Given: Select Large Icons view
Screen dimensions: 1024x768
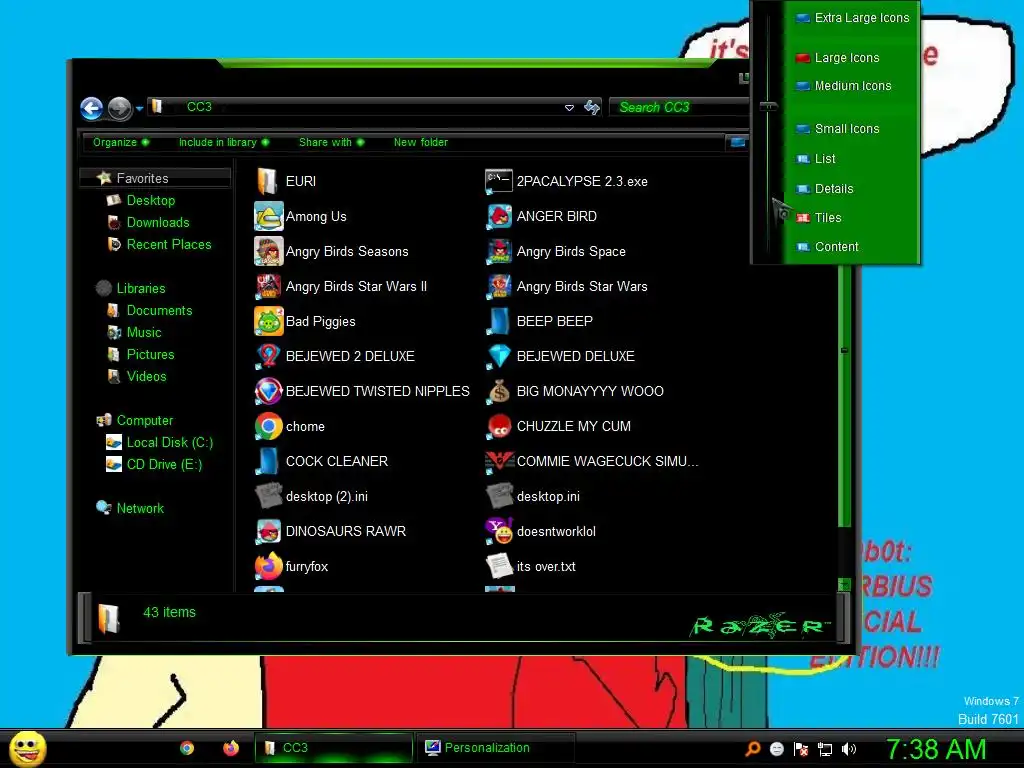Looking at the screenshot, I should click(x=837, y=58).
